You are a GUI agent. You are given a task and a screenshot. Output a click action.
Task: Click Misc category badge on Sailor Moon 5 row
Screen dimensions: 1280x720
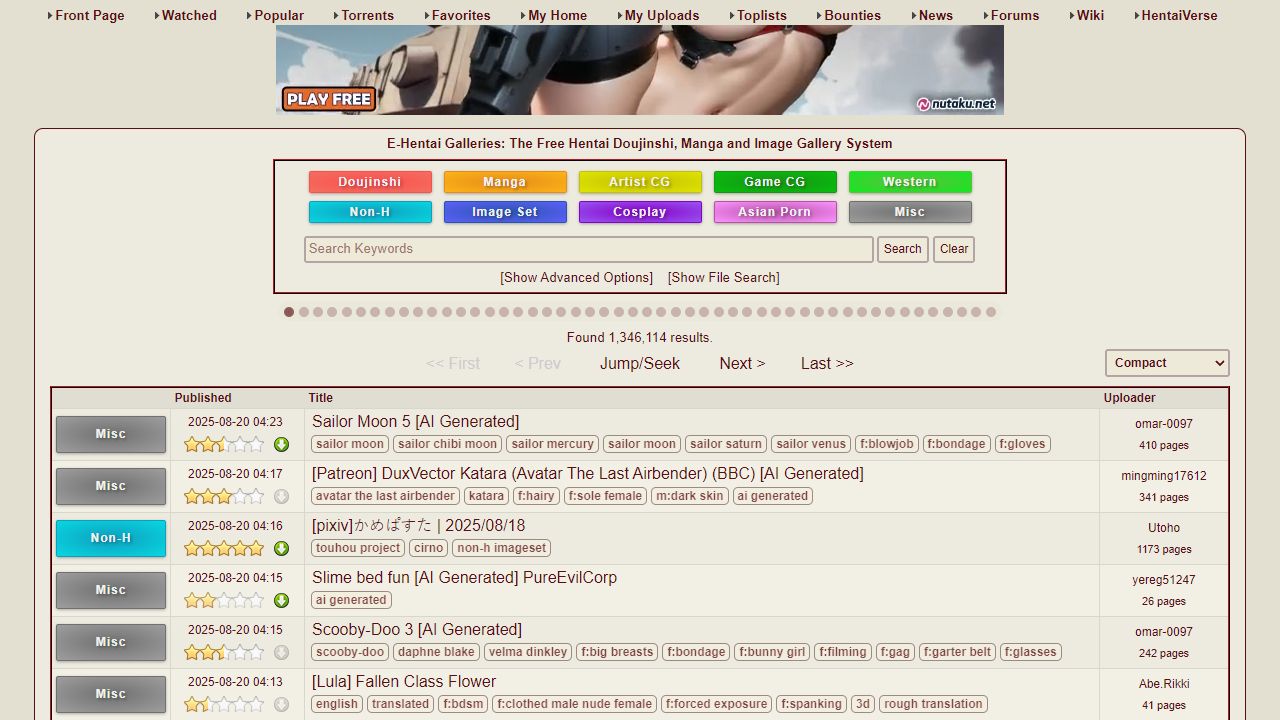[111, 434]
